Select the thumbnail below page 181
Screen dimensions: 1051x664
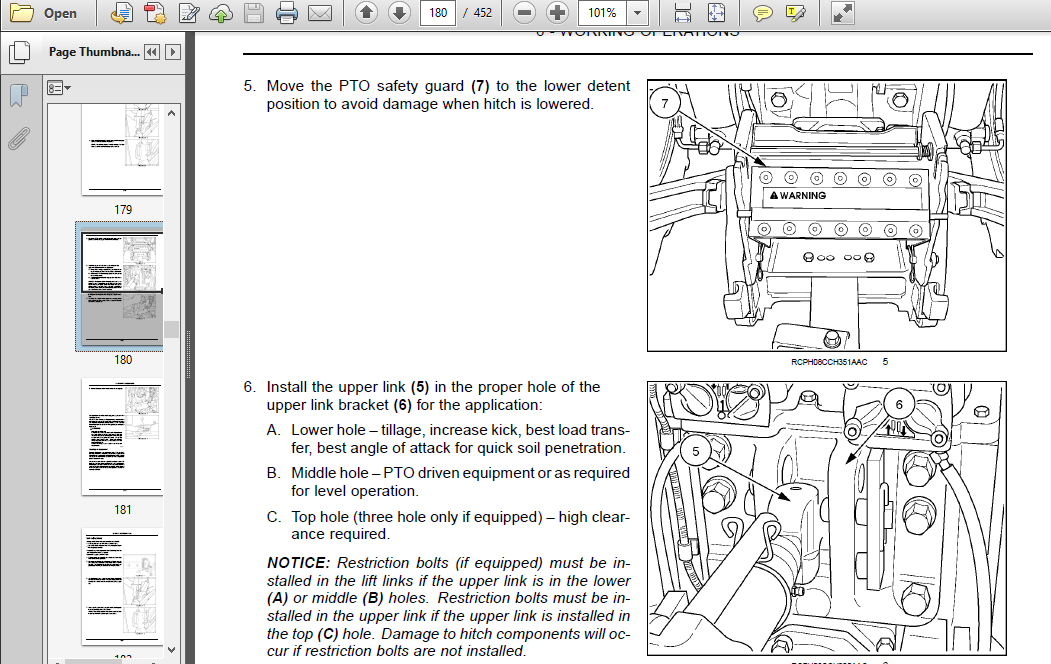click(x=122, y=586)
